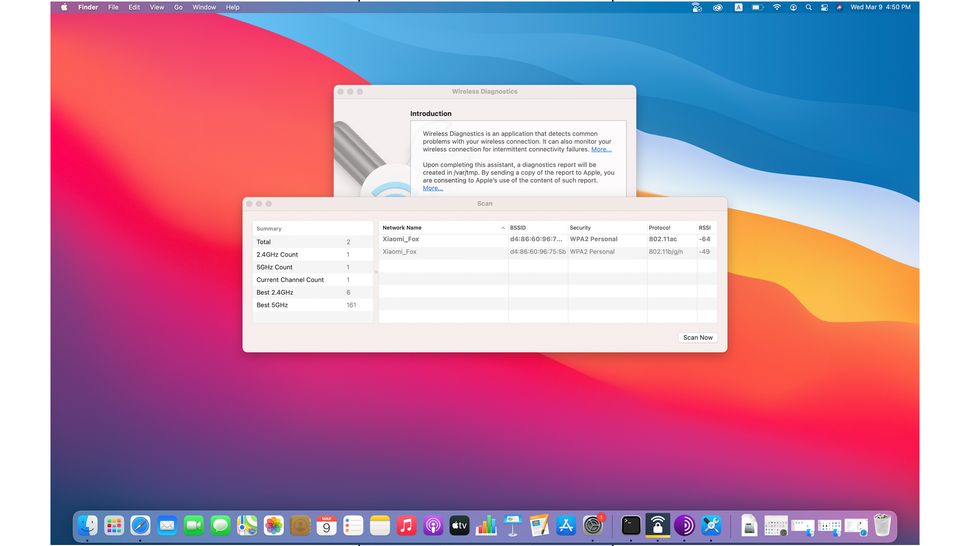Screen dimensions: 970x546
Task: Click BSSID d4:86:60:96:75:5b cell
Action: tap(538, 252)
